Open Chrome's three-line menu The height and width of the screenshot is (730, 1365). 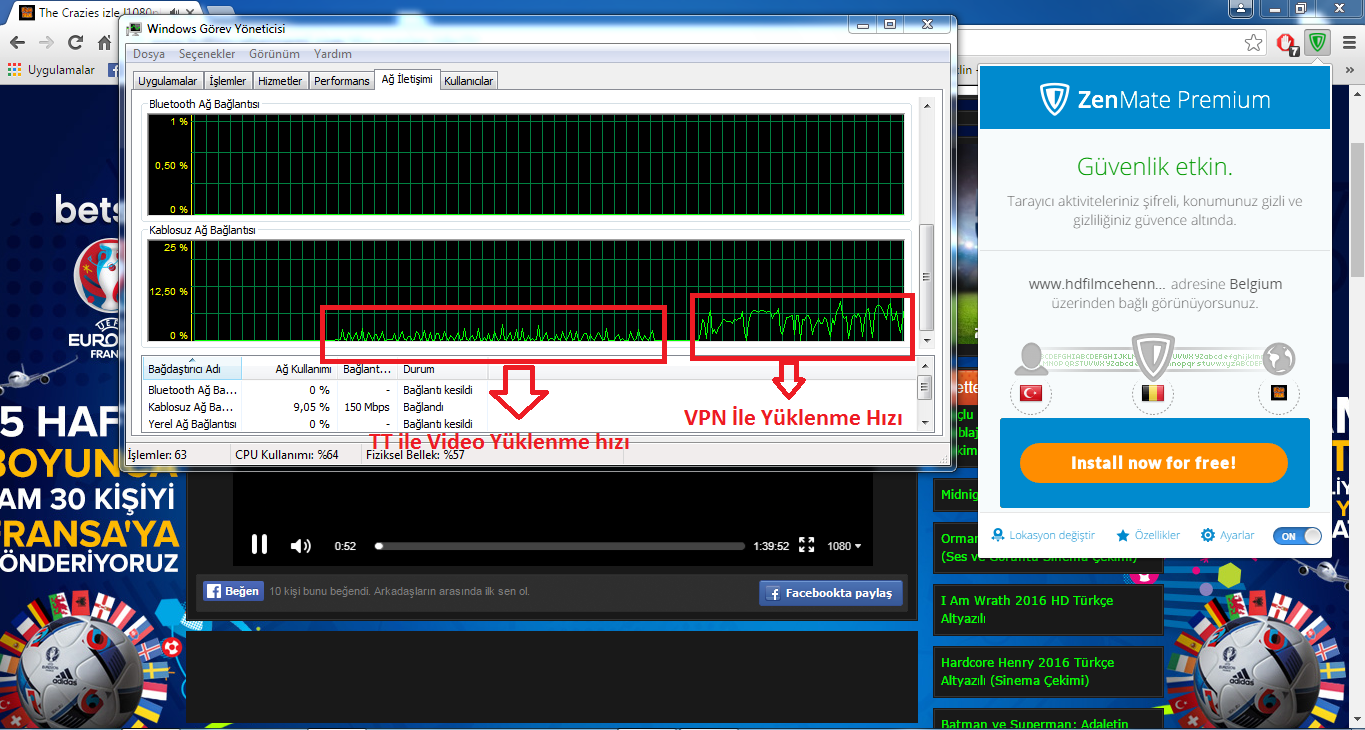[x=1346, y=43]
